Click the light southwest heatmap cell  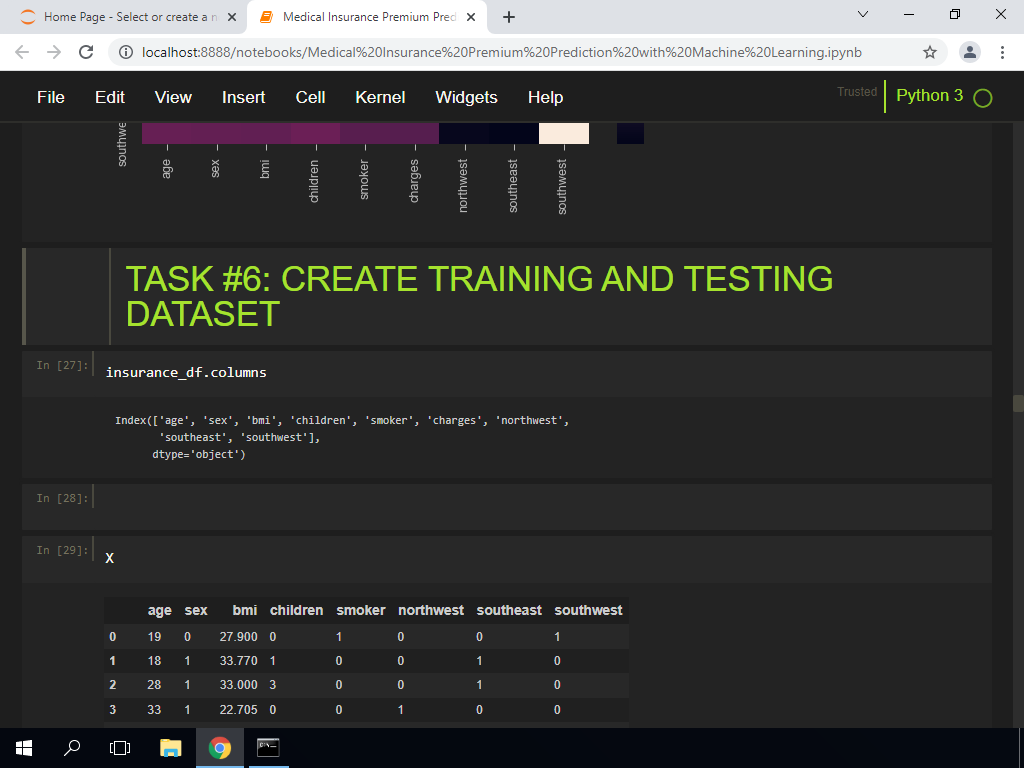click(x=564, y=133)
